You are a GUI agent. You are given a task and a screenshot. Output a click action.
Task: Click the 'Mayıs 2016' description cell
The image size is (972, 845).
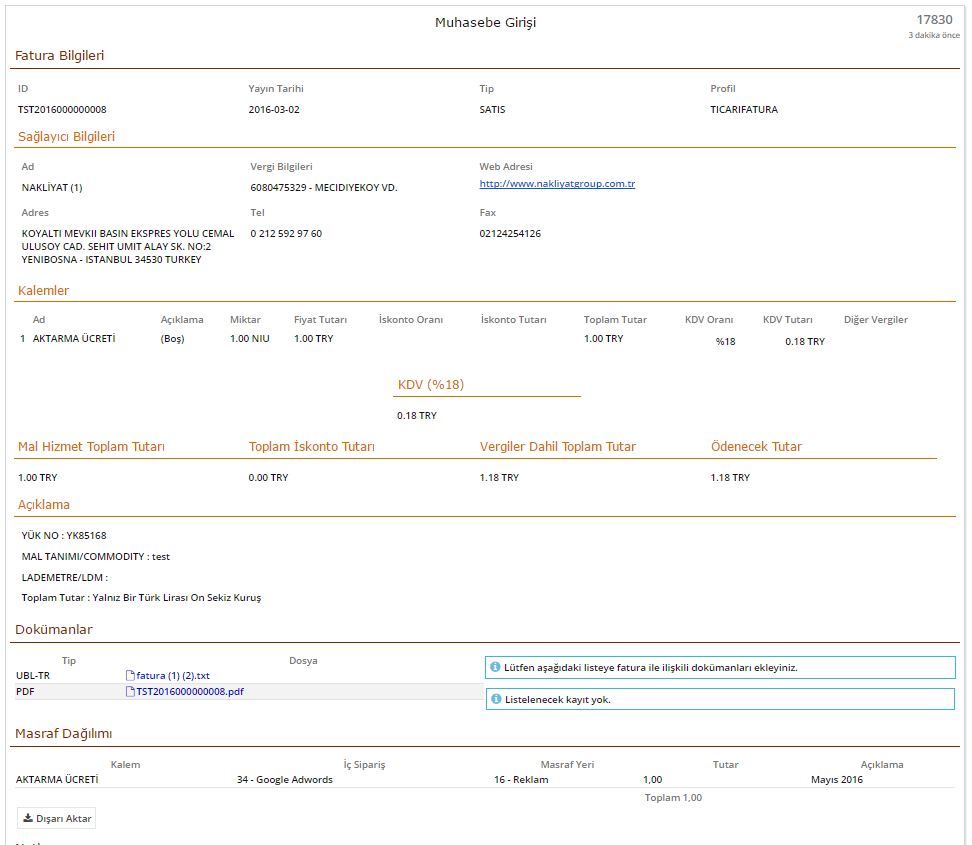click(836, 780)
